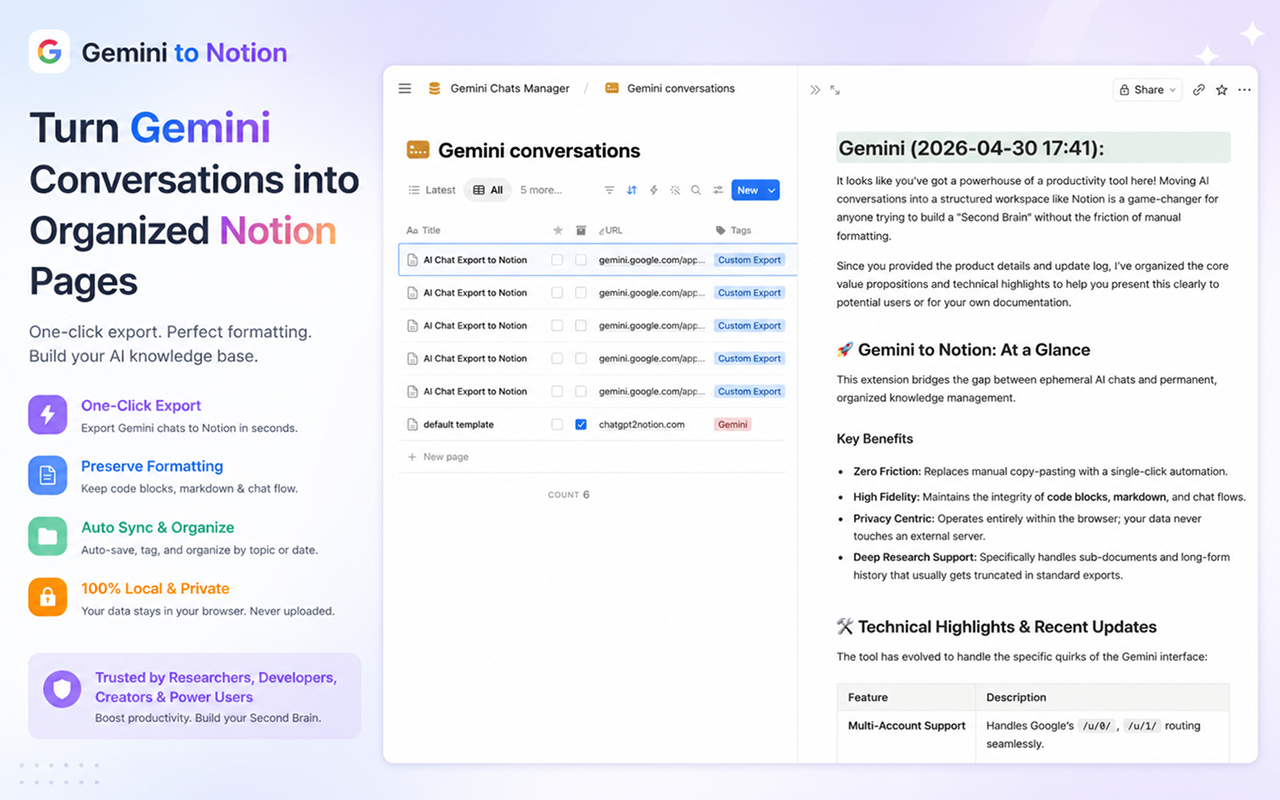Viewport: 1280px width, 800px height.
Task: Open the chatgpt2notion.com URL link
Action: (x=642, y=425)
